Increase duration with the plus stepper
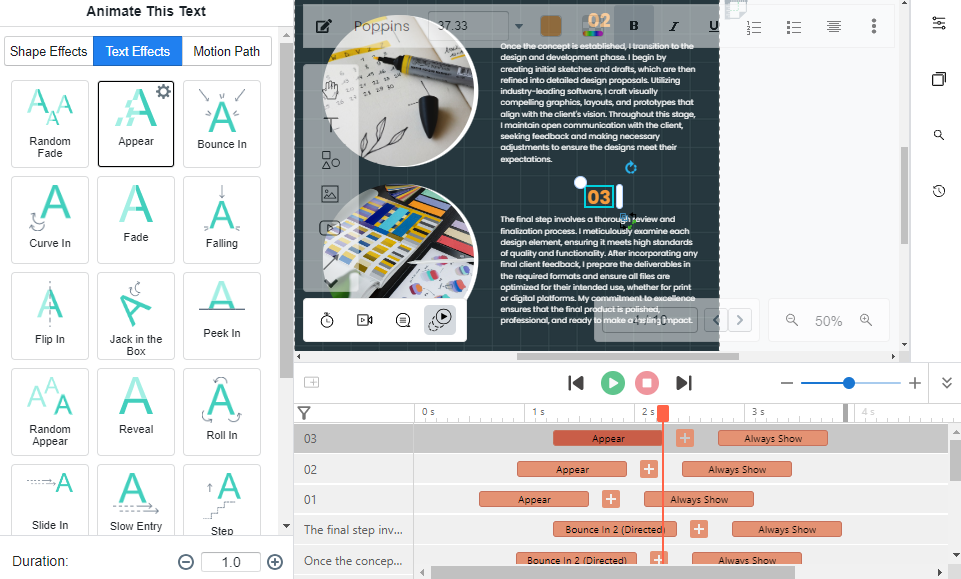 [x=275, y=562]
